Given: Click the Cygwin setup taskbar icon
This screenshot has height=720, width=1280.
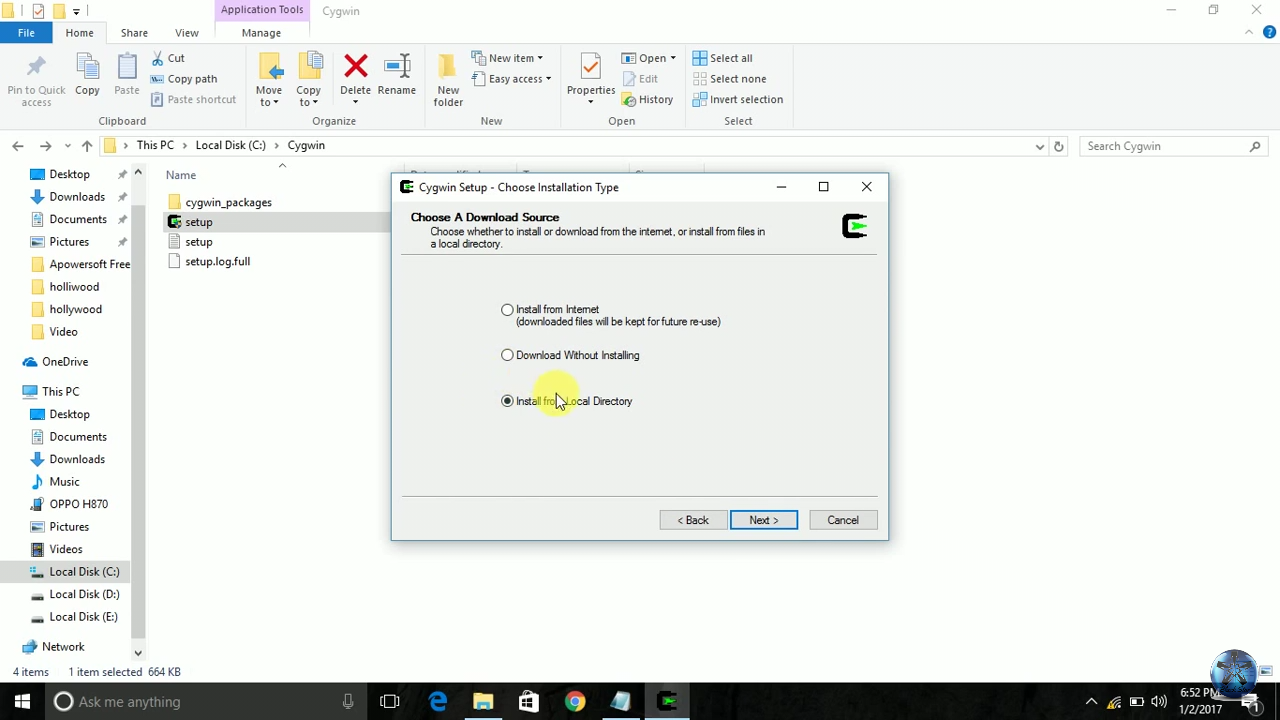Looking at the screenshot, I should 666,702.
